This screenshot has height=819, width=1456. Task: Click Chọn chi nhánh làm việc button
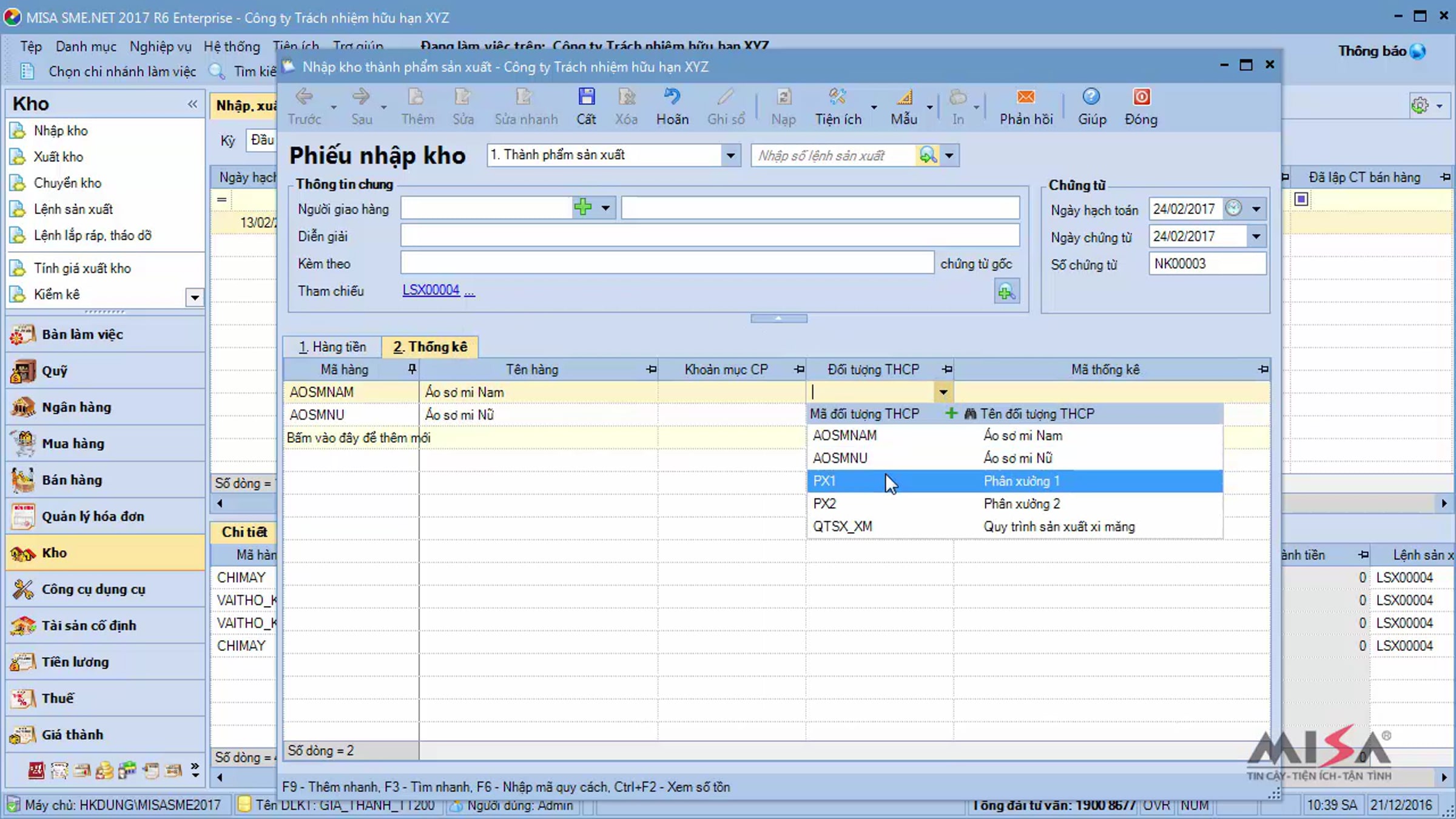[109, 72]
